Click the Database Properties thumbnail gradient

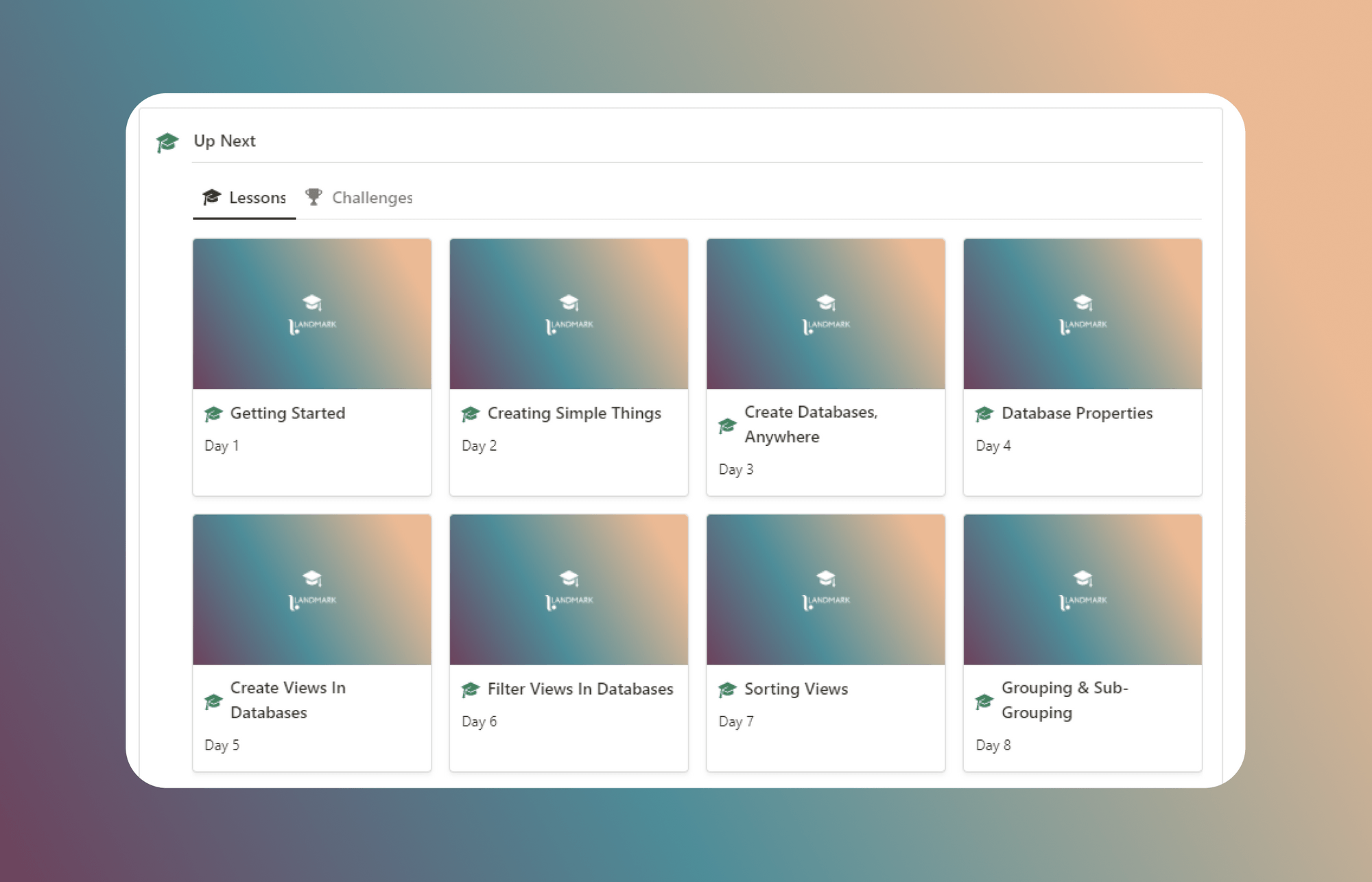point(1083,313)
